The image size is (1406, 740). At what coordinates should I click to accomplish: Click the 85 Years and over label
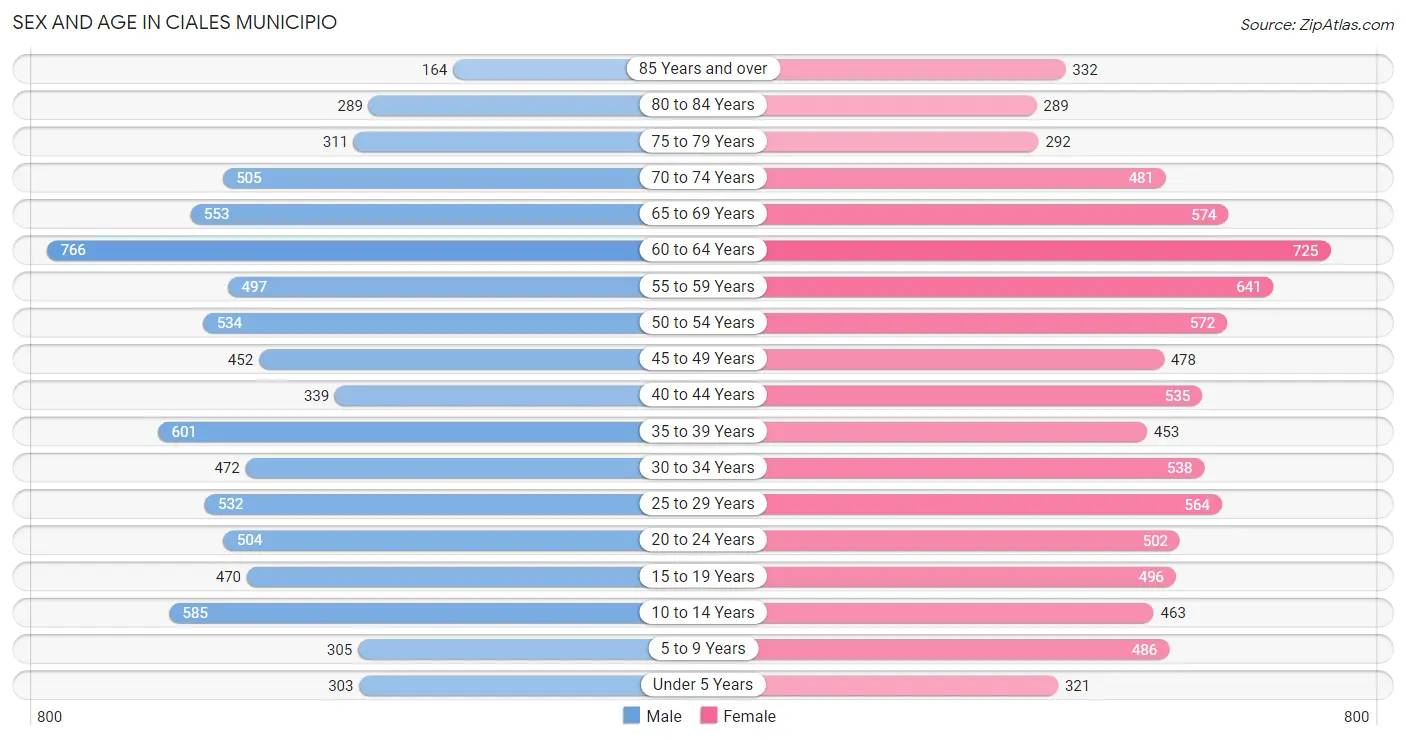(703, 69)
